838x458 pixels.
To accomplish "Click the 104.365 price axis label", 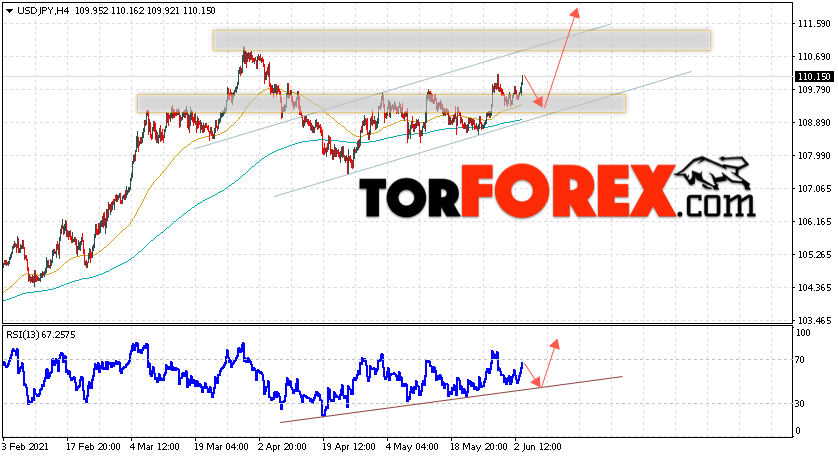I will pyautogui.click(x=814, y=288).
